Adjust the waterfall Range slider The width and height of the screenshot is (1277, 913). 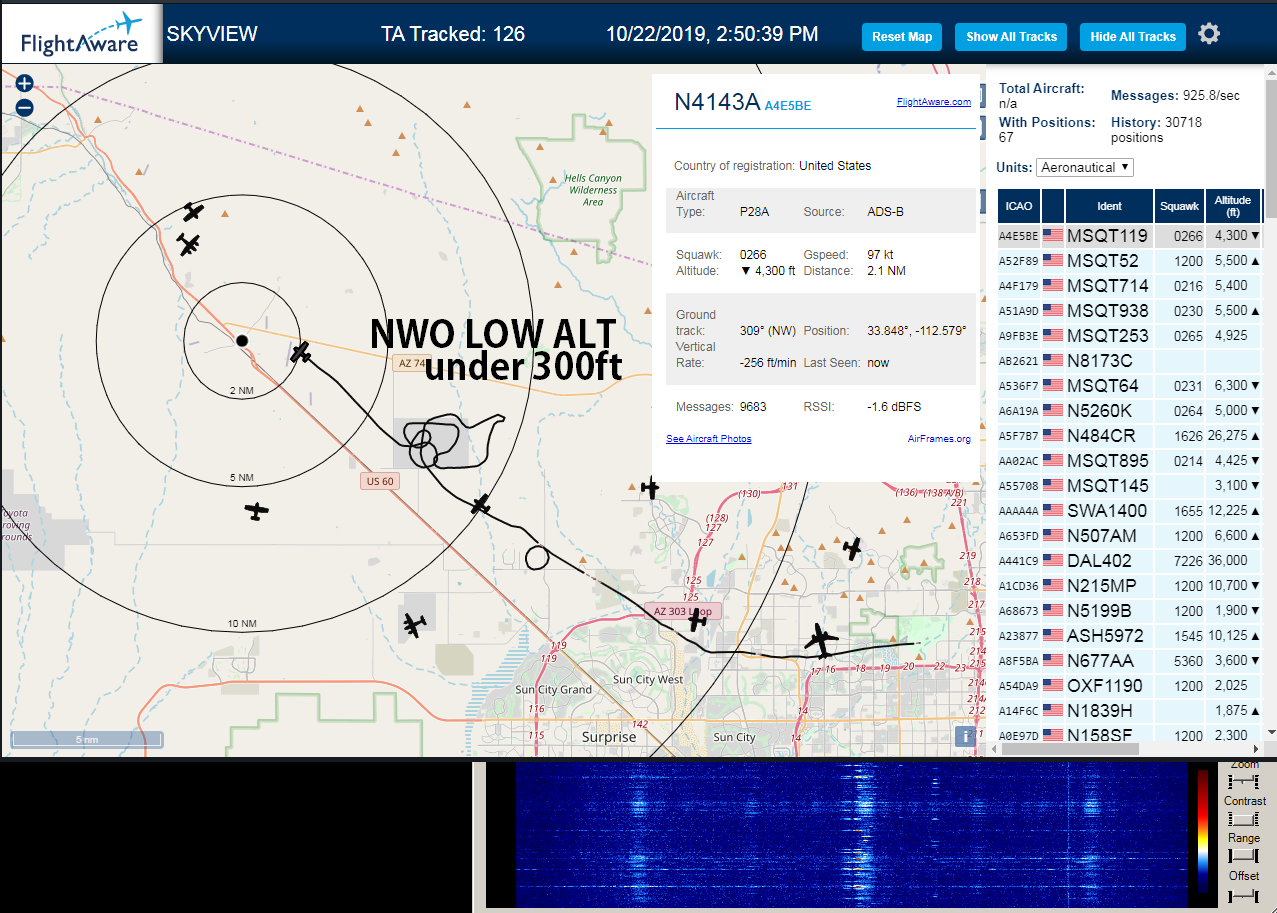[x=1244, y=856]
